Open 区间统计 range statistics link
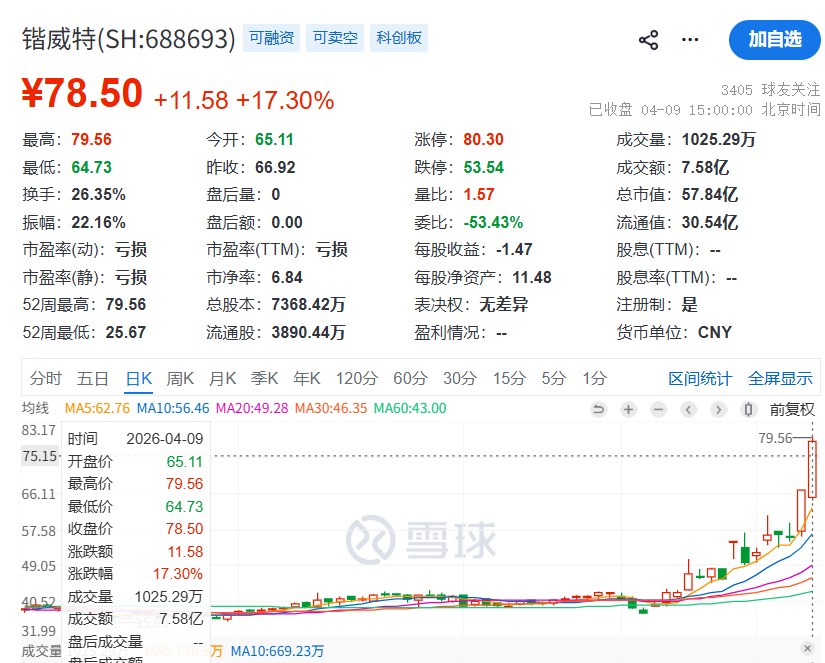Image resolution: width=825 pixels, height=663 pixels. 700,378
